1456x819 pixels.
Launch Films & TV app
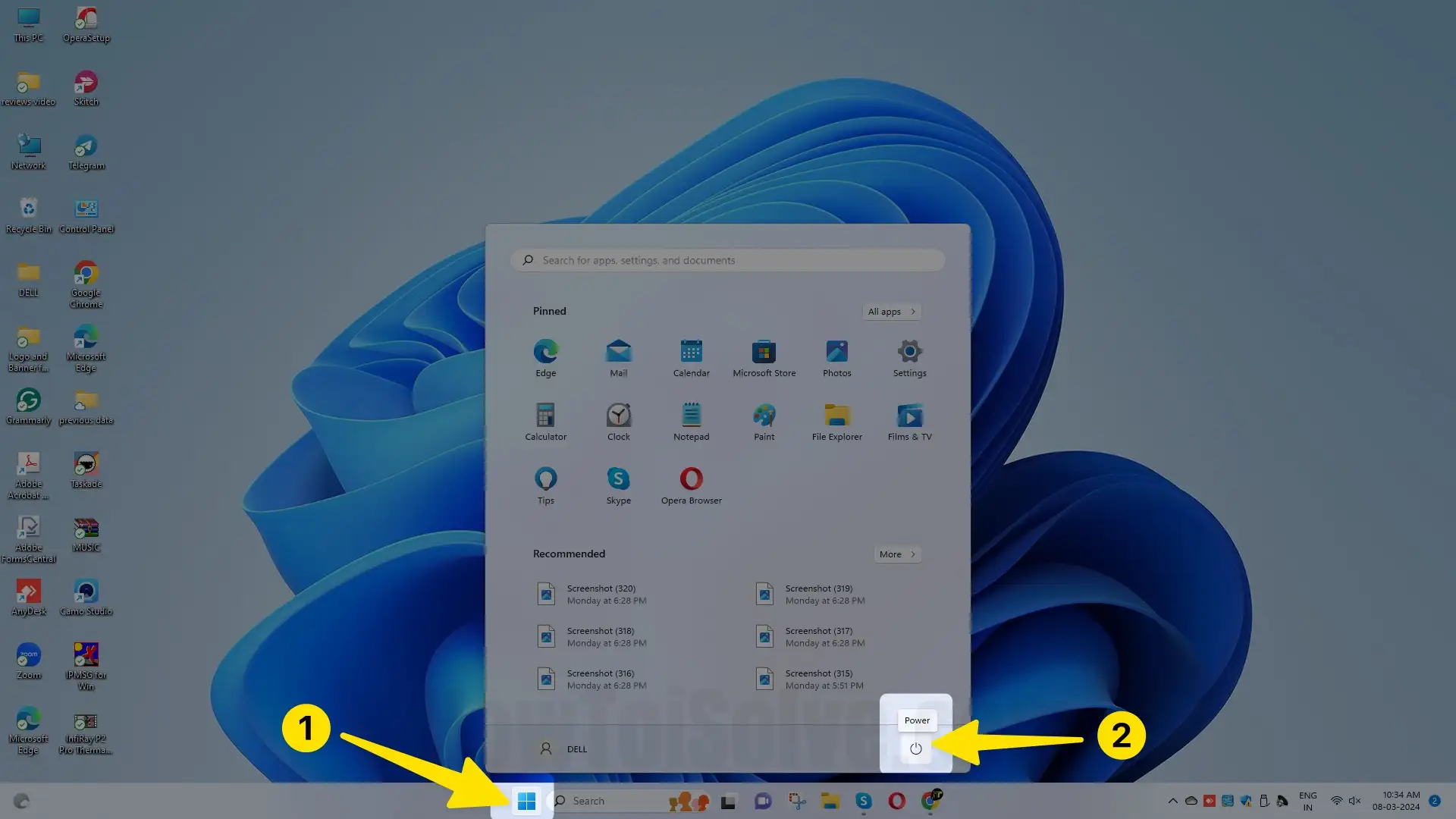910,422
